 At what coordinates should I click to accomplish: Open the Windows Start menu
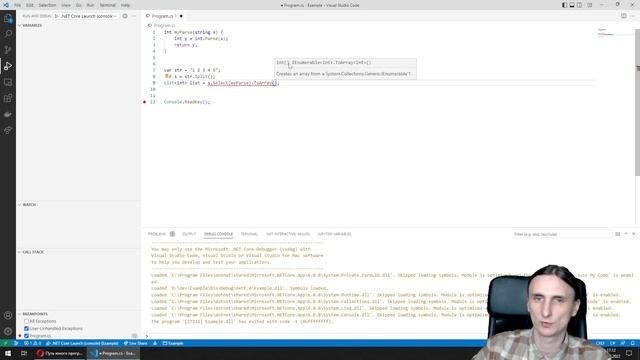click(x=8, y=353)
